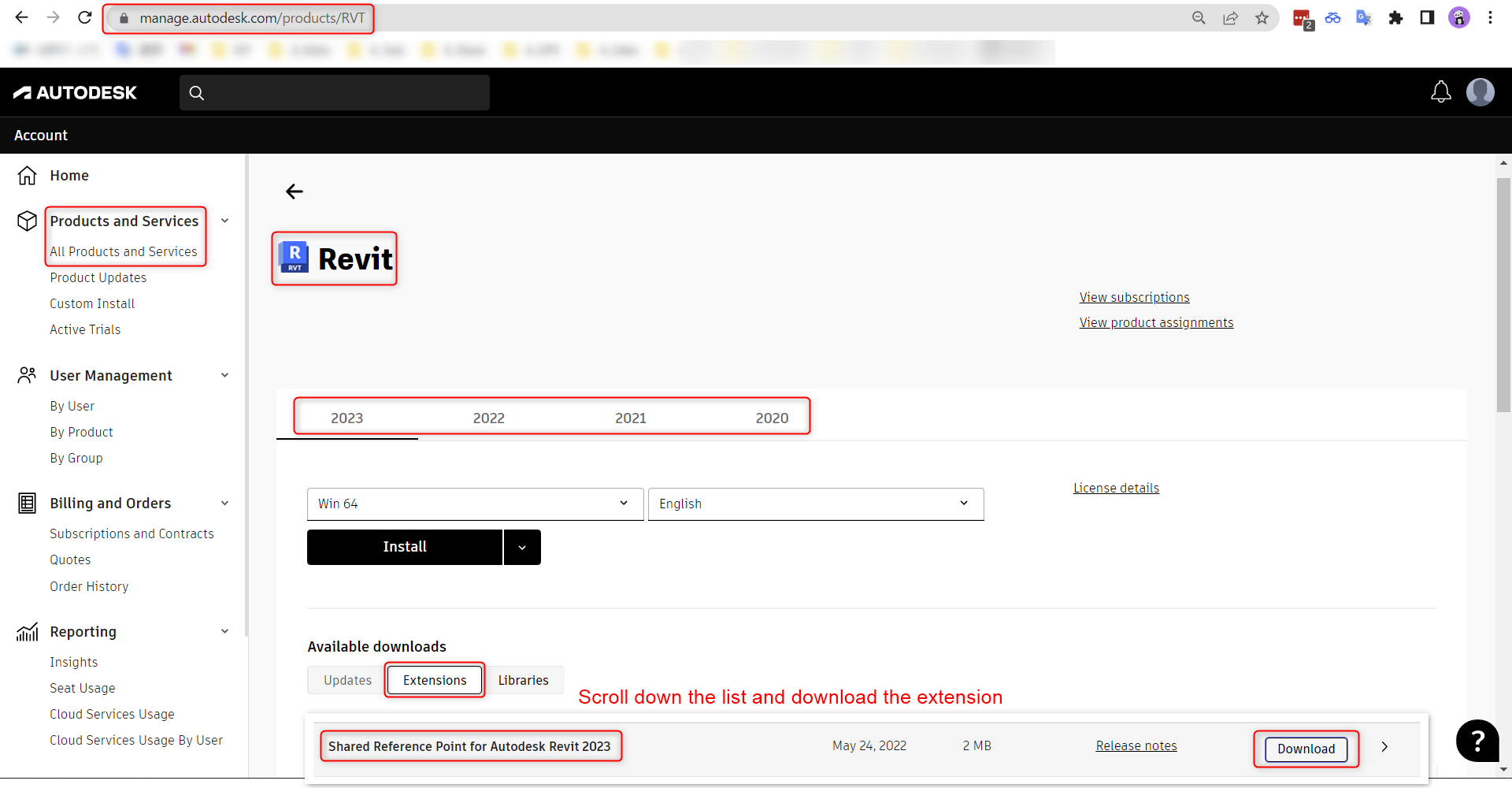Reload the page with the refresh icon

point(85,17)
